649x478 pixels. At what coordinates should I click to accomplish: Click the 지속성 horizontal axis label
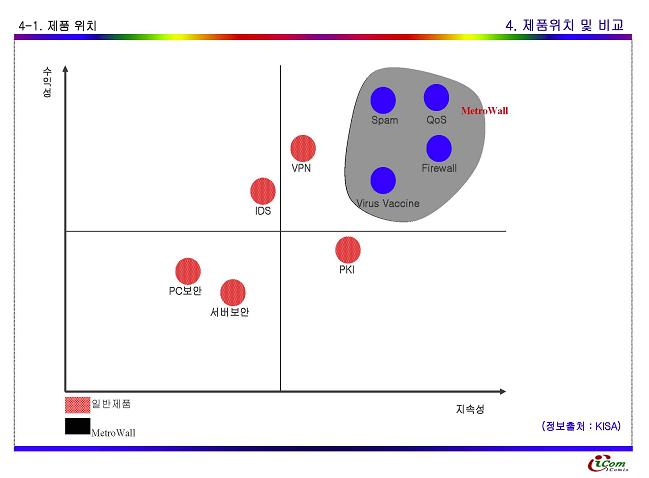(469, 410)
